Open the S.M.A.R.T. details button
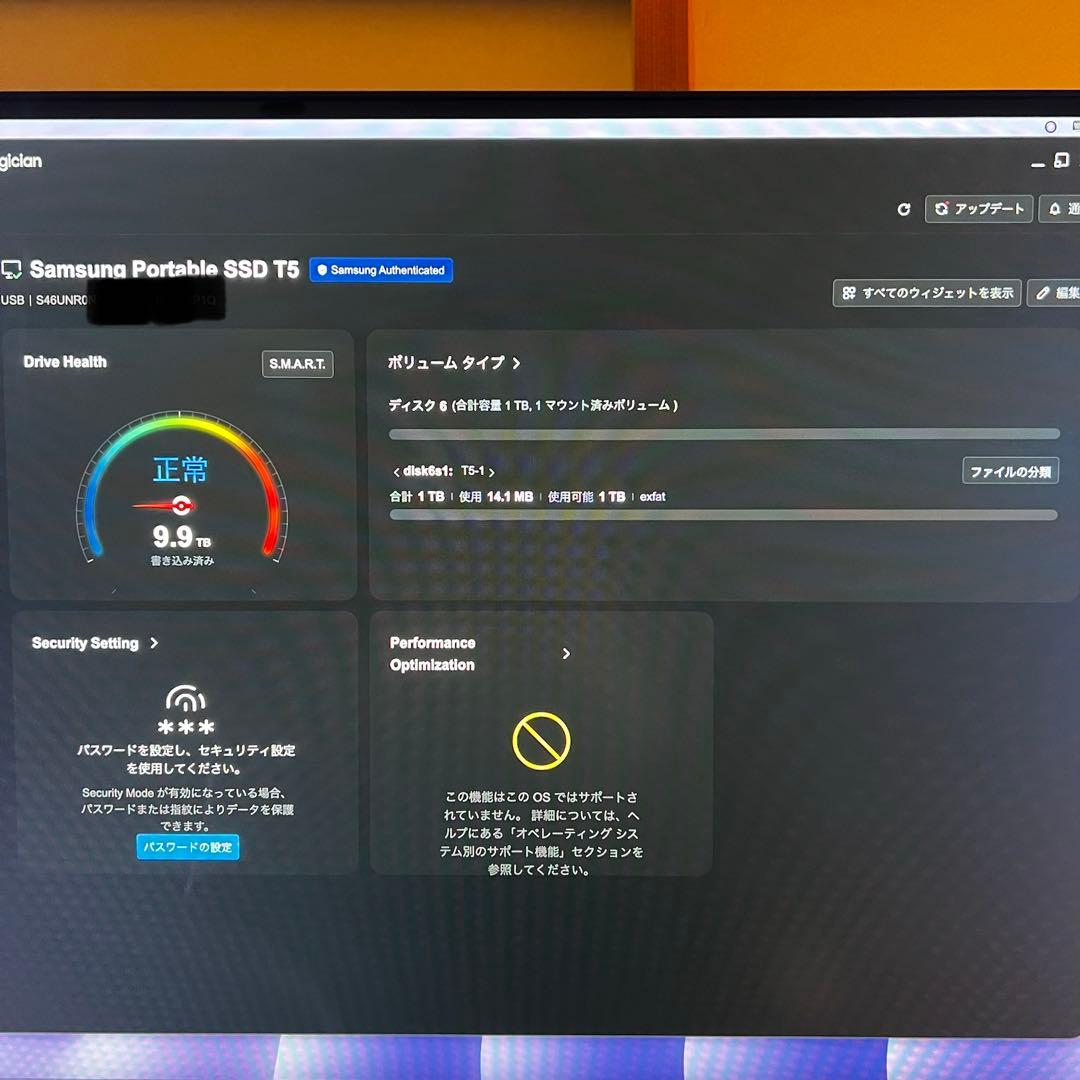The height and width of the screenshot is (1080, 1080). pos(298,364)
